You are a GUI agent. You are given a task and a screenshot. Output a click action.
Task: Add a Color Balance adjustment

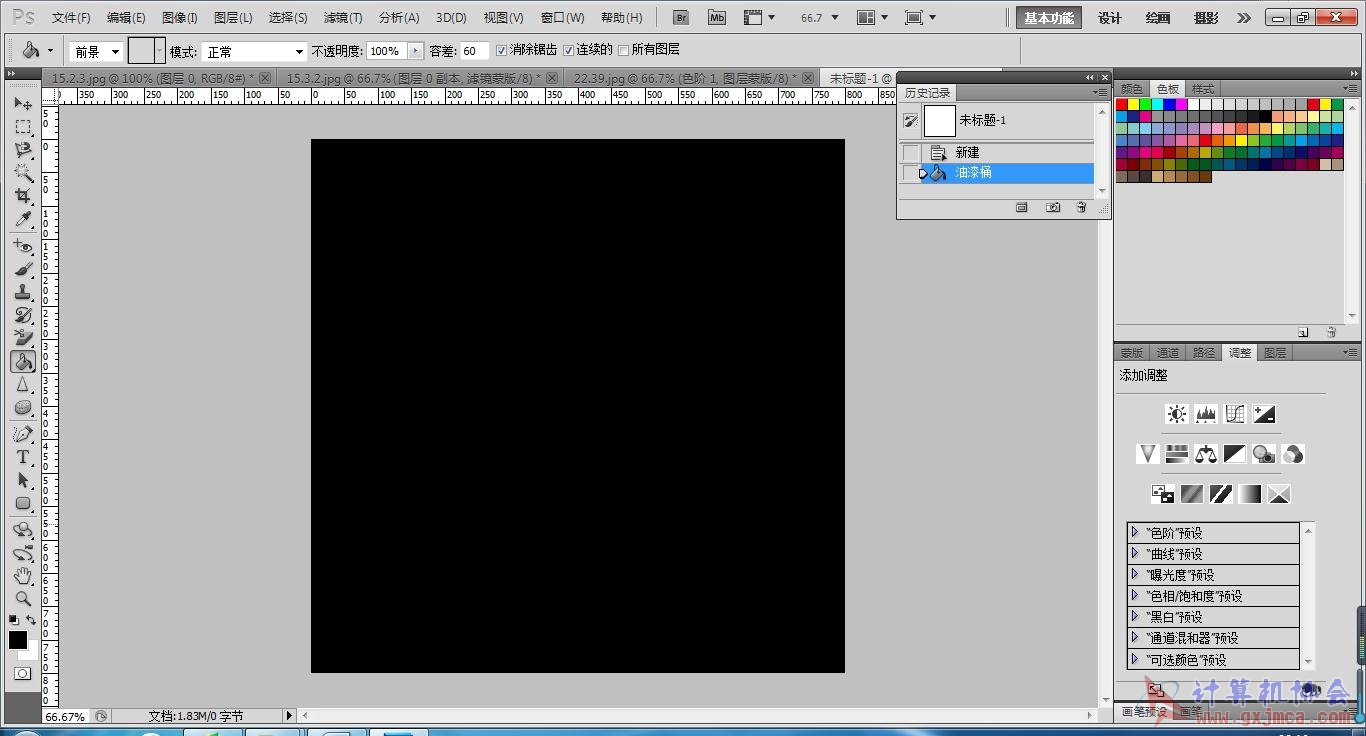(x=1205, y=454)
